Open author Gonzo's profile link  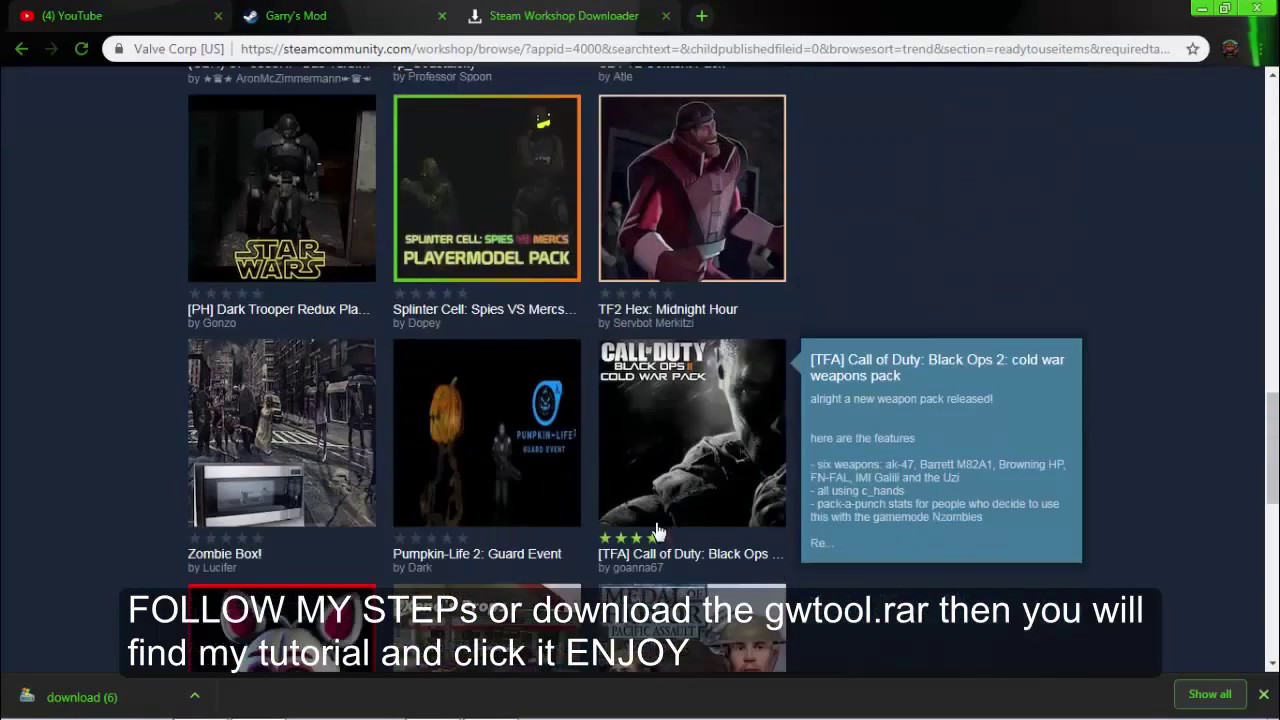tap(219, 323)
